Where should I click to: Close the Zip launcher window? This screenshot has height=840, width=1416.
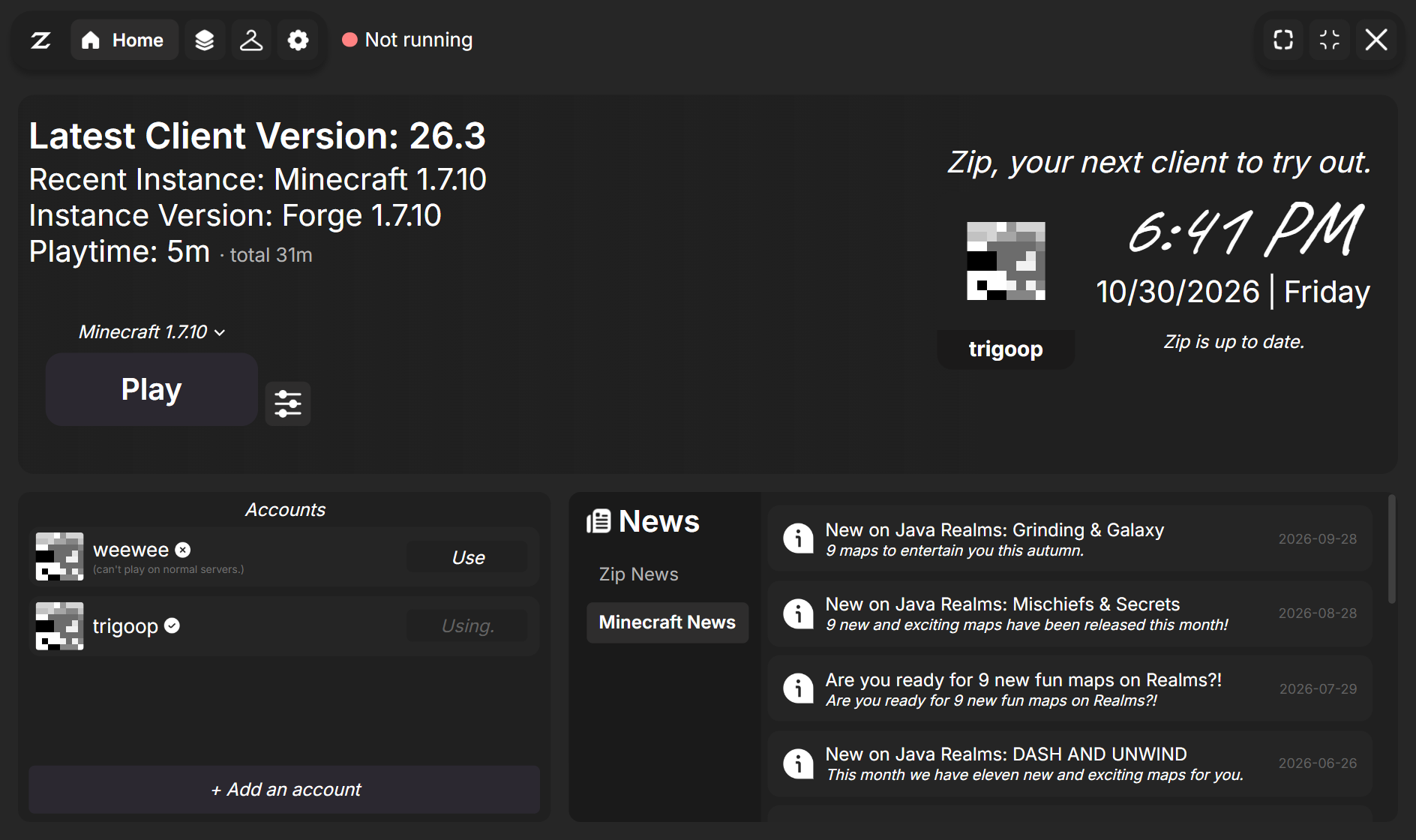click(1376, 40)
